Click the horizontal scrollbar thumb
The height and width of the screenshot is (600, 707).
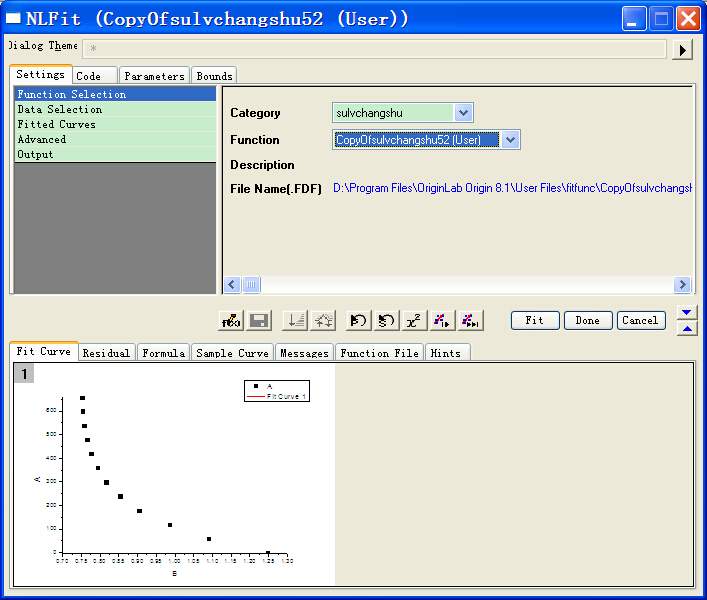pyautogui.click(x=252, y=284)
